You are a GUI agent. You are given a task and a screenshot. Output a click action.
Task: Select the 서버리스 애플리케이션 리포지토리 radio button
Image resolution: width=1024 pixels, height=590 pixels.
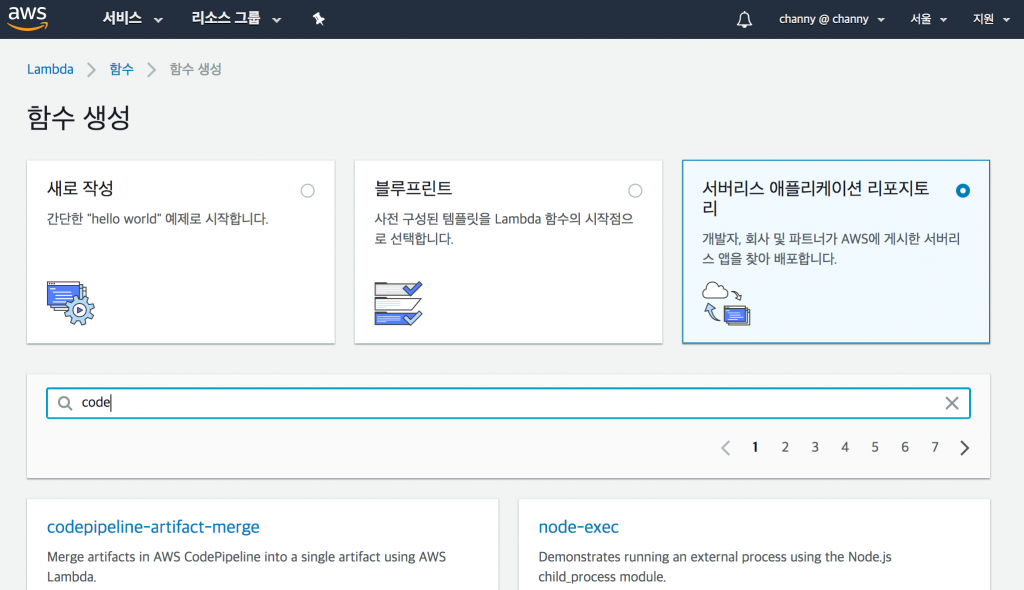(x=963, y=191)
